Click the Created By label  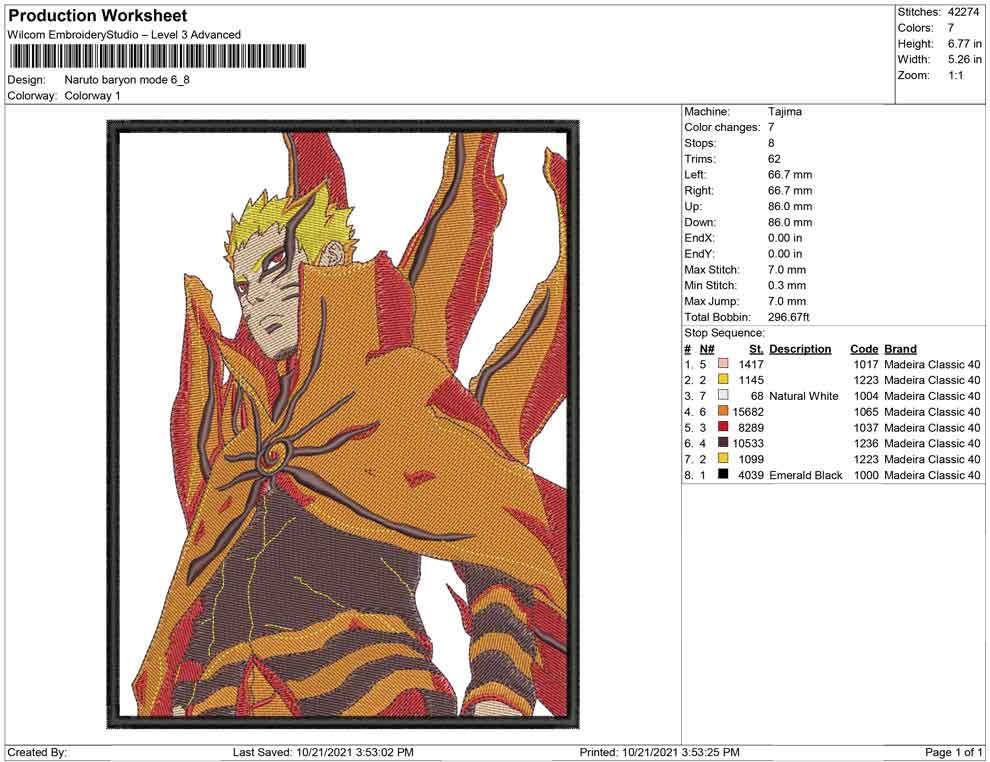[x=37, y=752]
